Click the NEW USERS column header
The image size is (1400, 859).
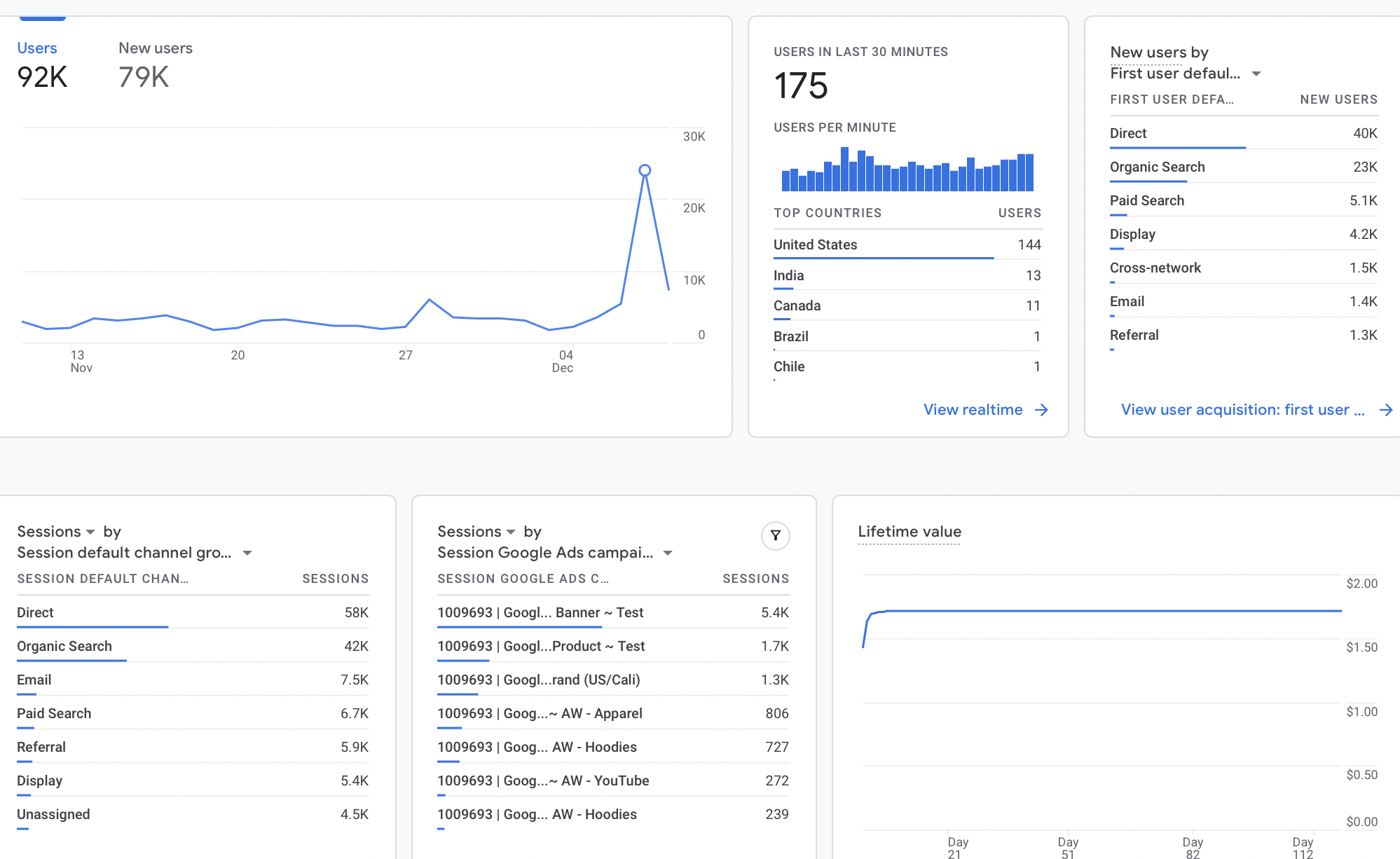[1338, 99]
